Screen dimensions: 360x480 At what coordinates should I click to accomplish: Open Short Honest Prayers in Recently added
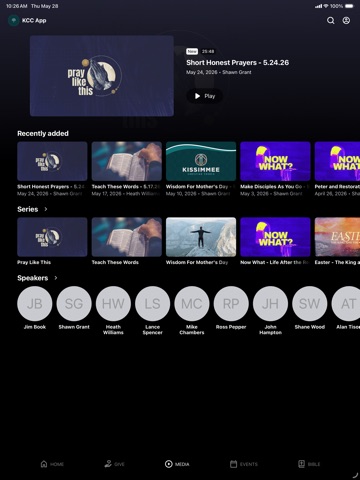point(52,161)
